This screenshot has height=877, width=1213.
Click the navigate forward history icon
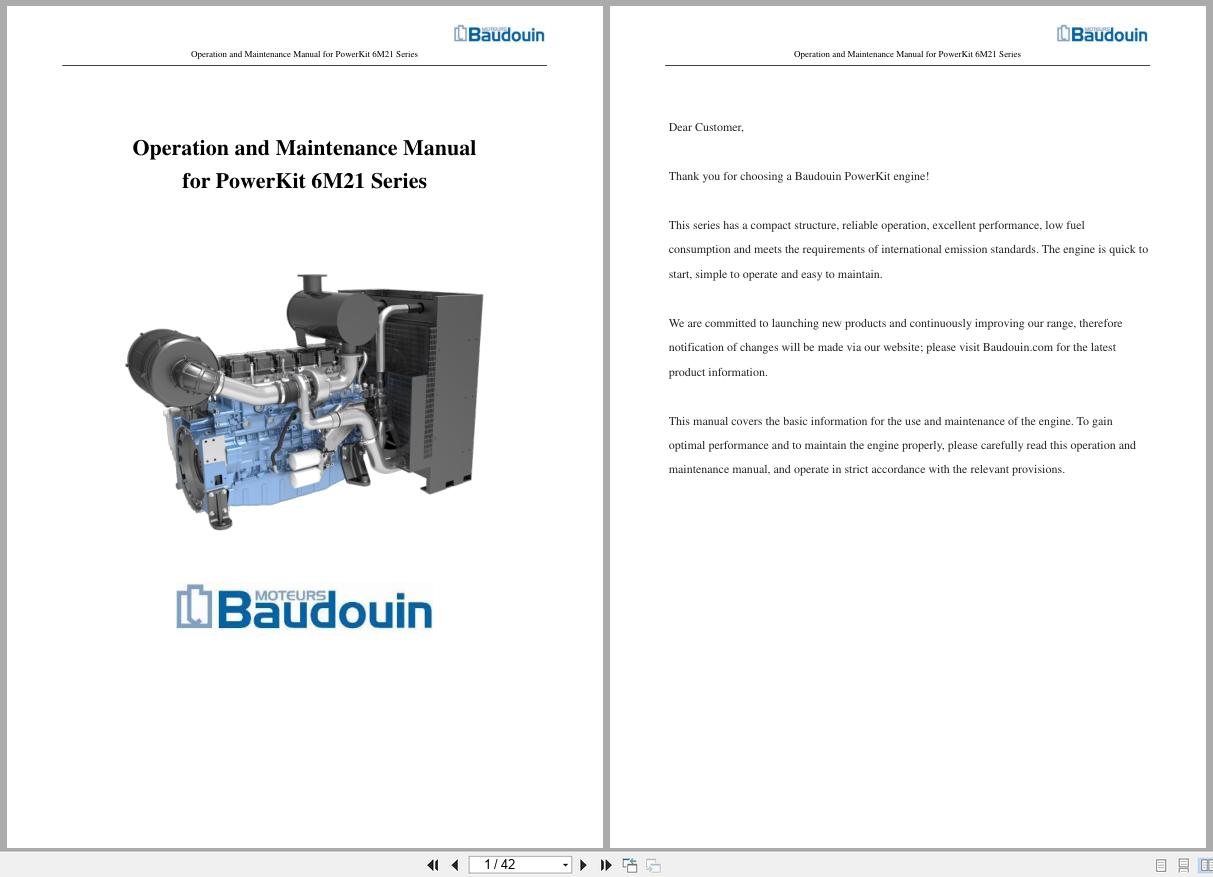[652, 865]
